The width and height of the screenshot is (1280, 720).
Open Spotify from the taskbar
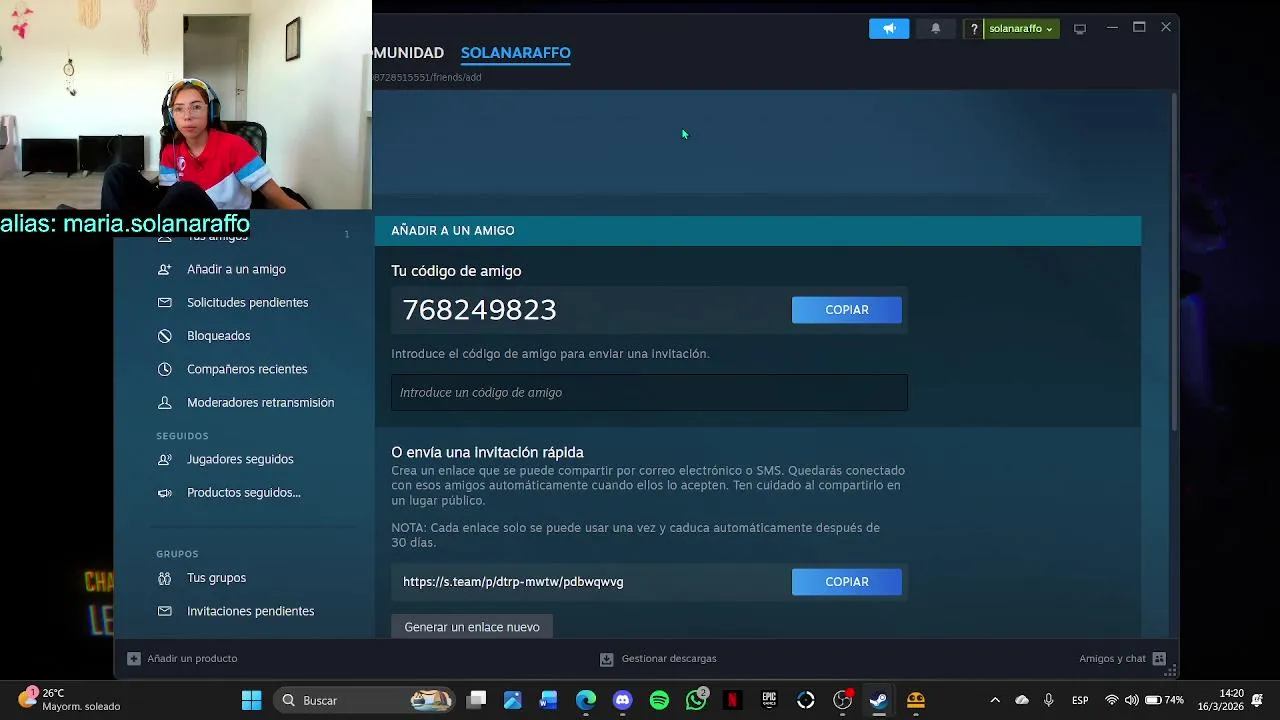coord(659,701)
